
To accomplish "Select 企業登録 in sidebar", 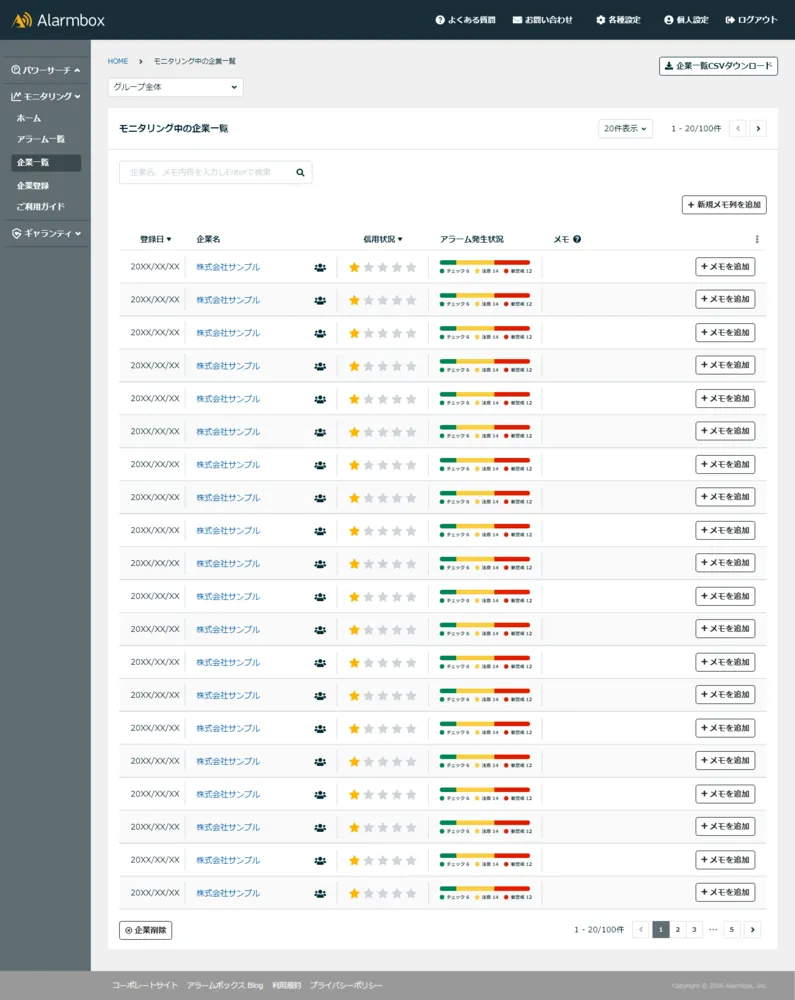I will point(33,186).
